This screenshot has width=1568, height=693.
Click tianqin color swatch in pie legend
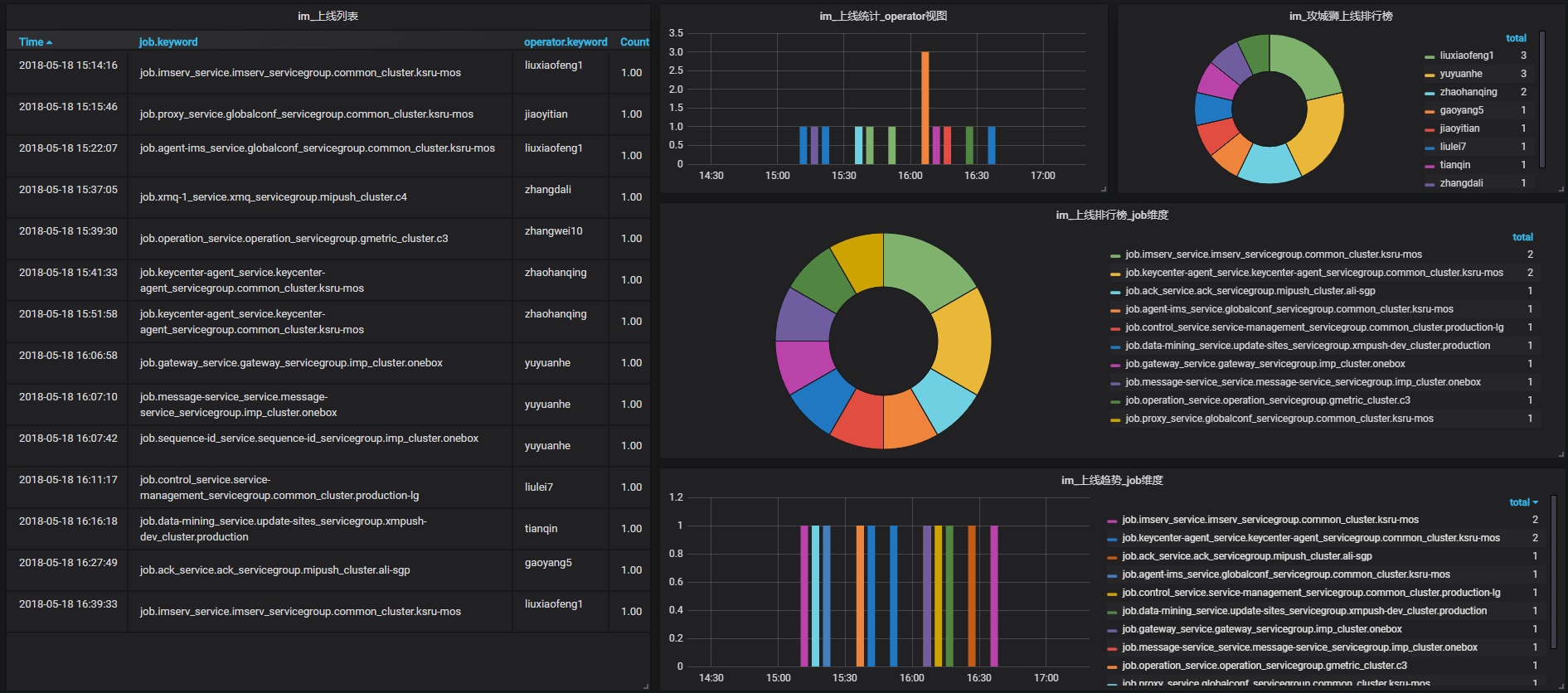(x=1430, y=166)
